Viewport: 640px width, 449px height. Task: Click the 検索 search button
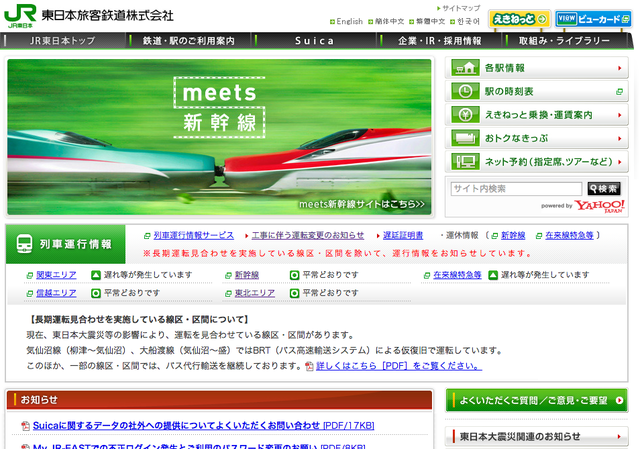[x=604, y=189]
